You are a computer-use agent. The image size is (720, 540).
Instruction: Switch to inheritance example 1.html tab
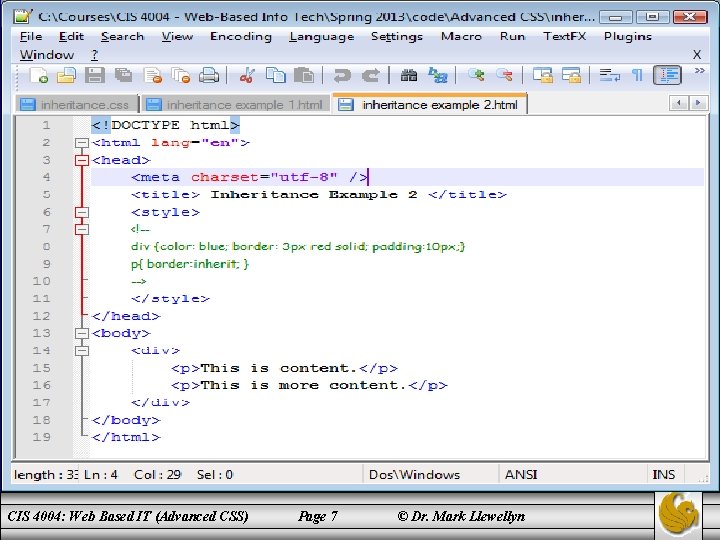click(236, 105)
